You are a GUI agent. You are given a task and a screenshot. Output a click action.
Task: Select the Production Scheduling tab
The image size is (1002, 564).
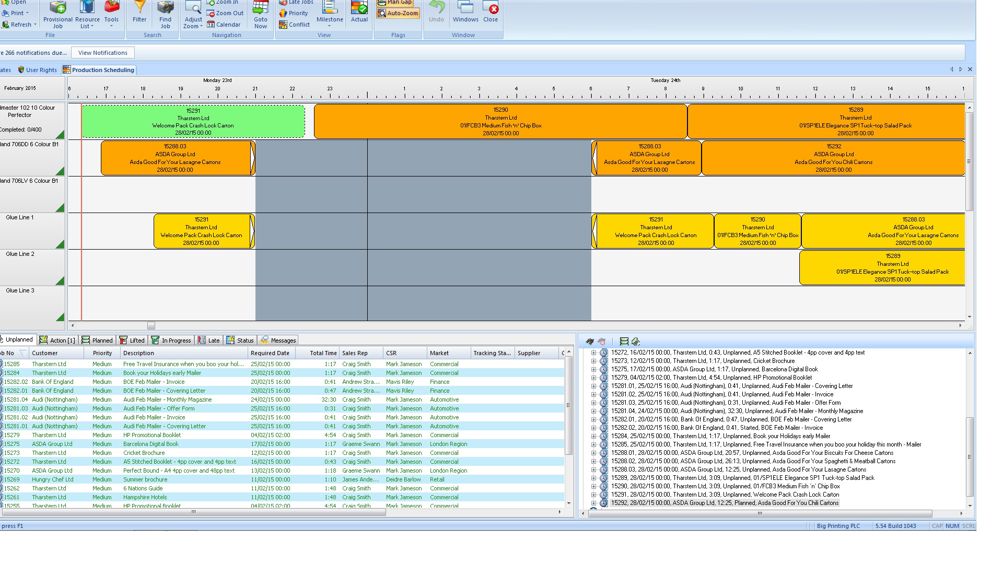coord(99,70)
